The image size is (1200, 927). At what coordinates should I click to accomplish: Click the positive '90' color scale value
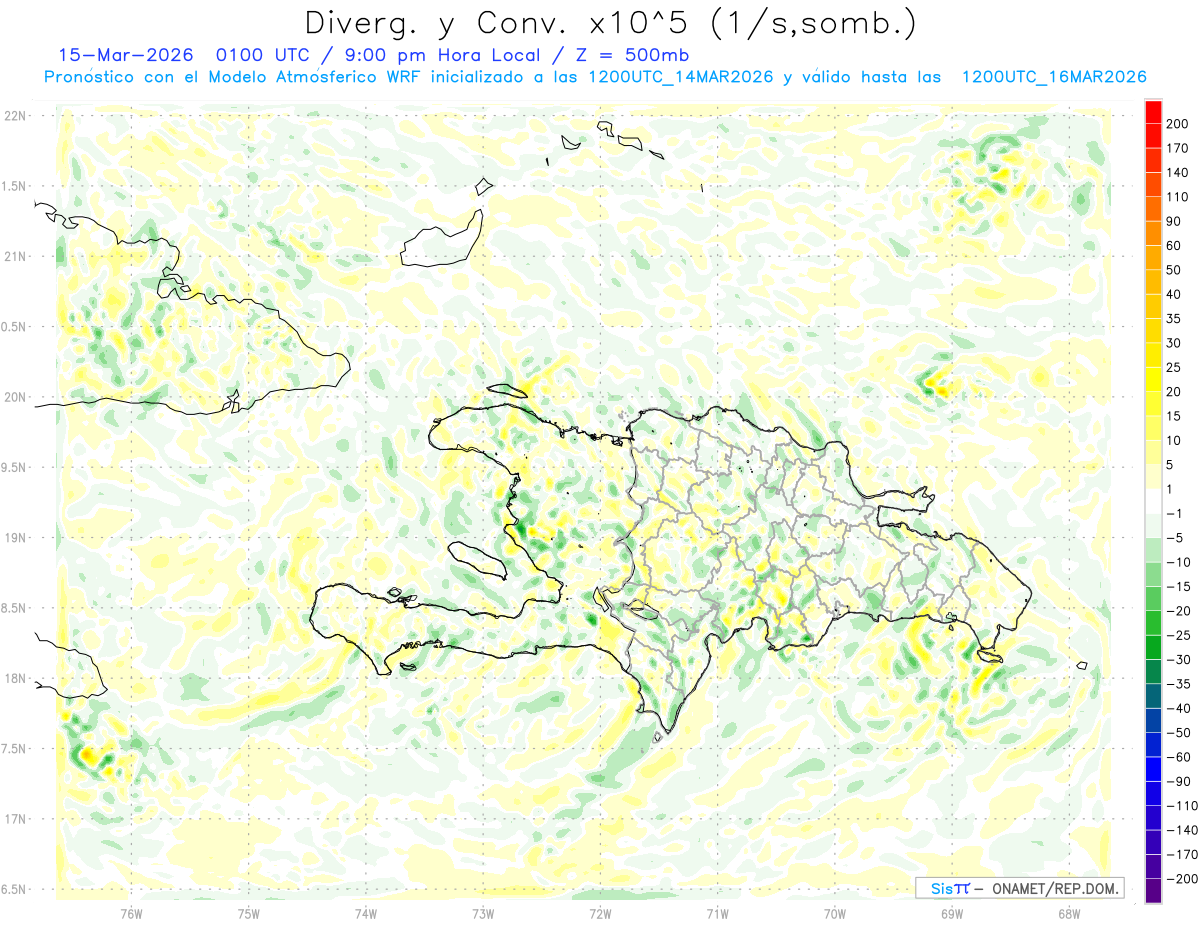1174,221
